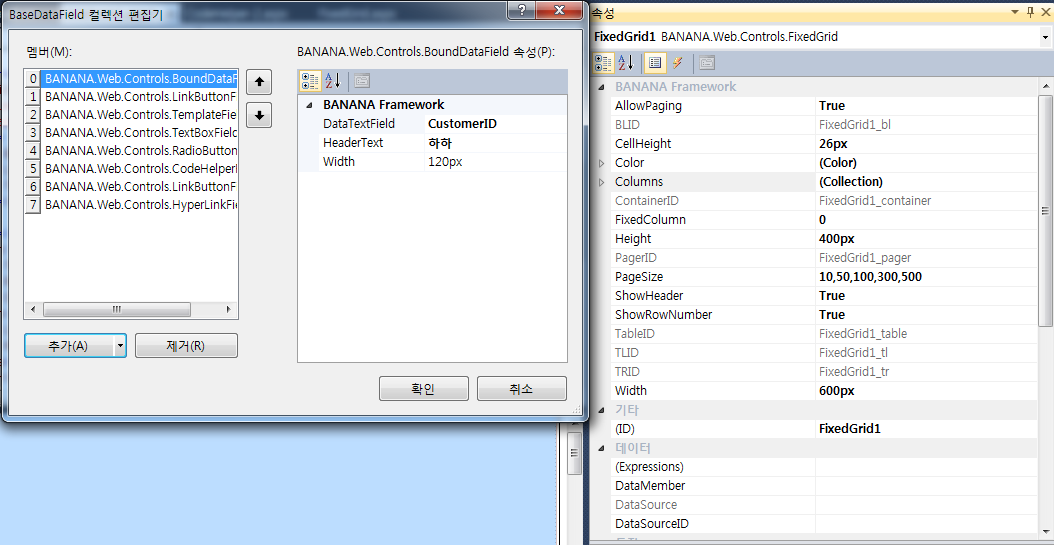1054x545 pixels.
Task: Collapse BANANA Framework category in dialog grid
Action: (x=309, y=106)
